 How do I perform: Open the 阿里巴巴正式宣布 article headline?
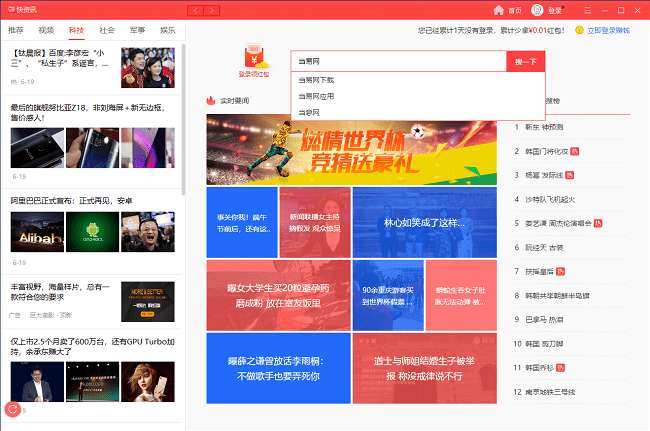coord(71,201)
